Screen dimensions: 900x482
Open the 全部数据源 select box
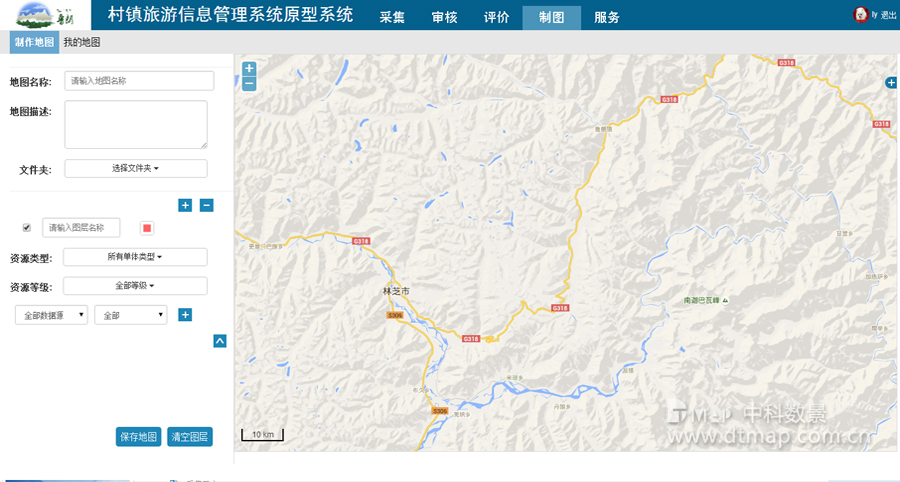click(x=52, y=315)
